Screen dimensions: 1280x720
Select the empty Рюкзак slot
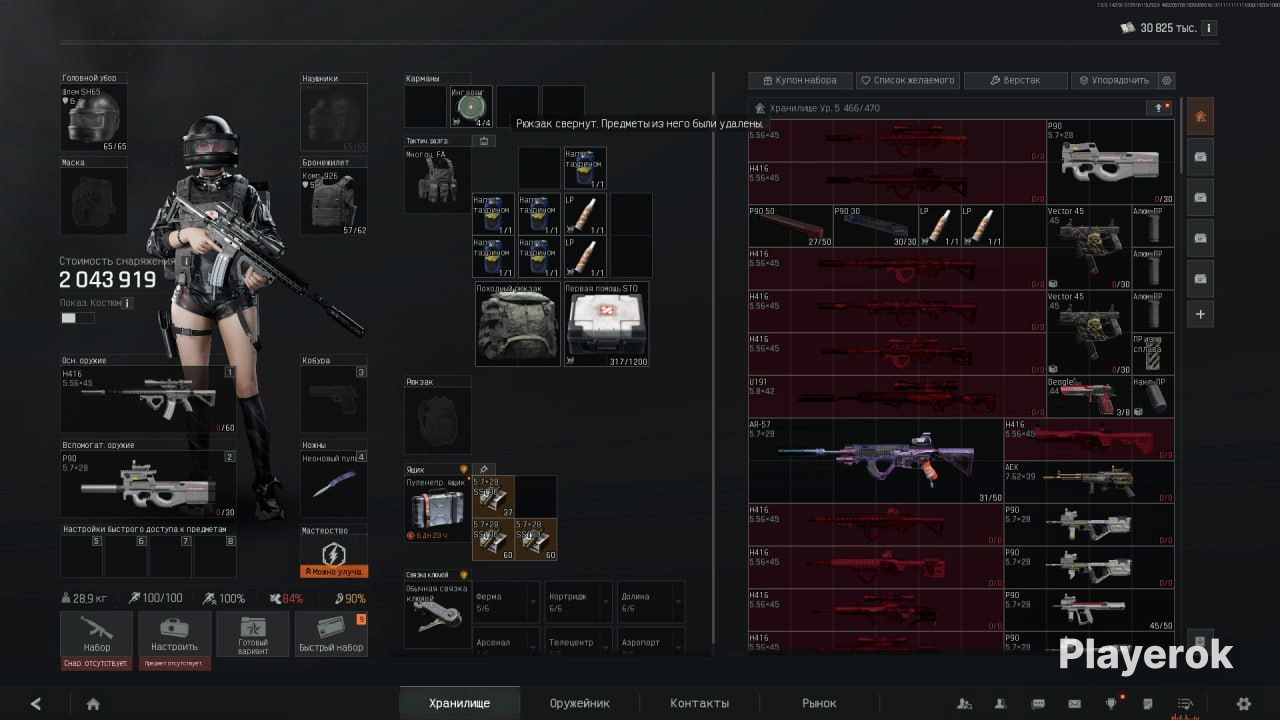tap(437, 421)
